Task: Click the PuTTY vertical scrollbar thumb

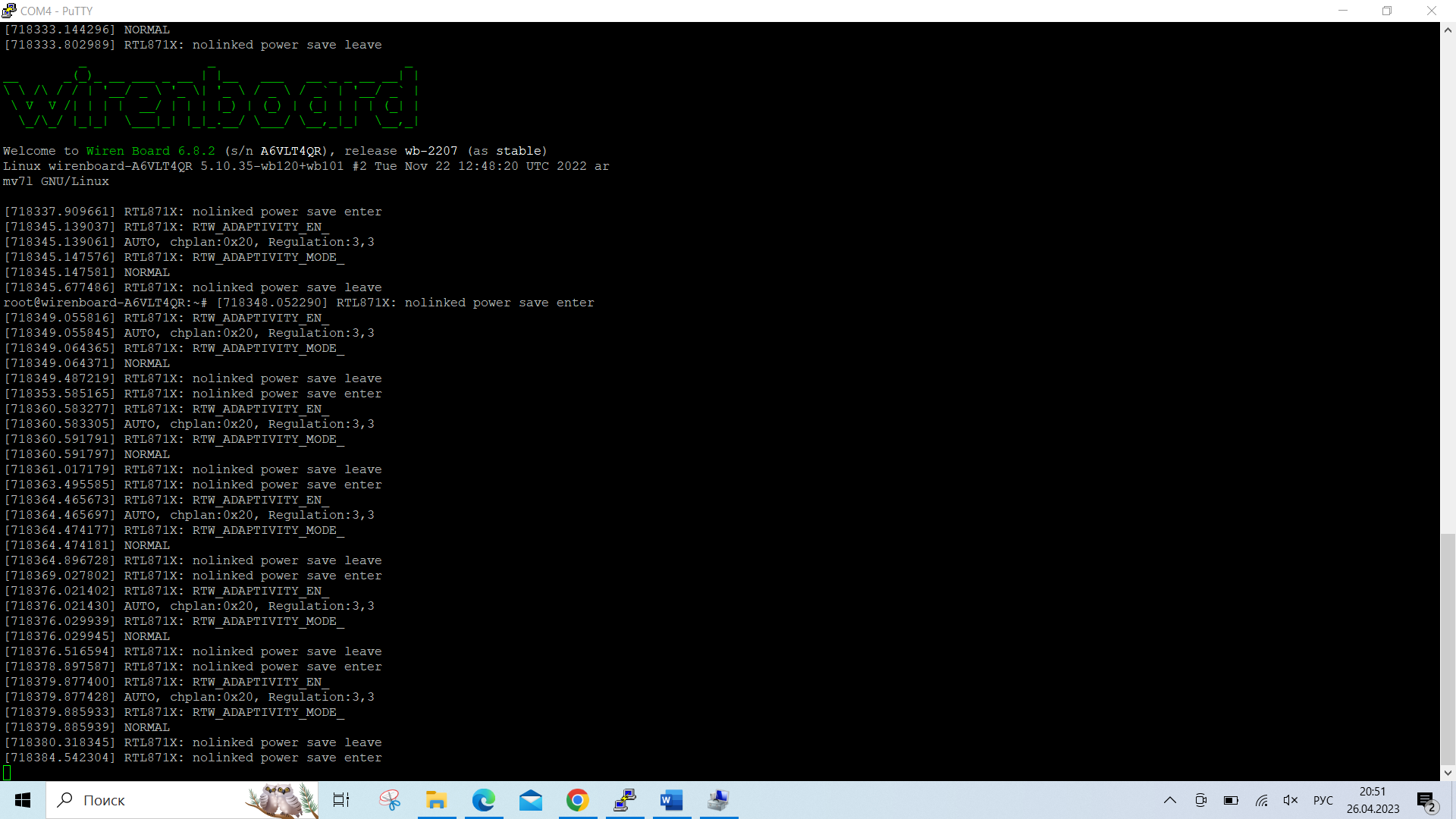Action: (1448, 649)
